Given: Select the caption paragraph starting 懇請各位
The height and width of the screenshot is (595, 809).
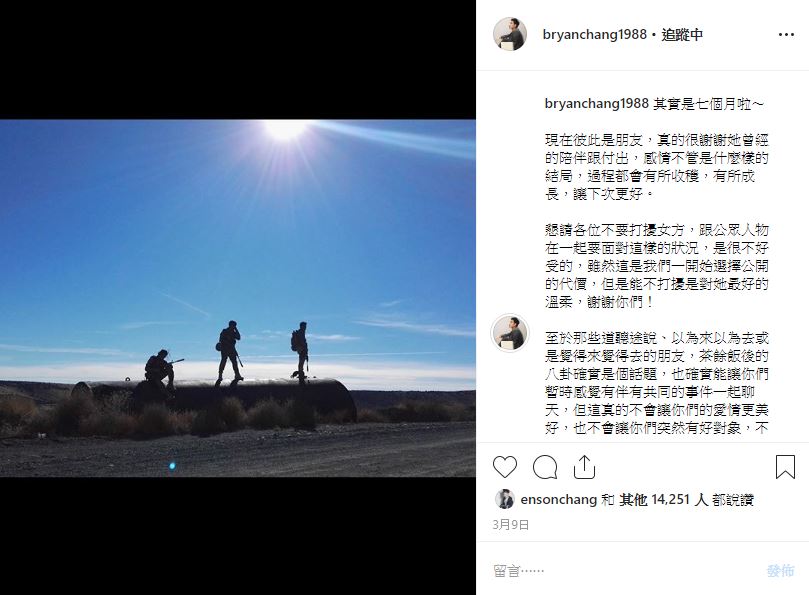Looking at the screenshot, I should [x=656, y=266].
